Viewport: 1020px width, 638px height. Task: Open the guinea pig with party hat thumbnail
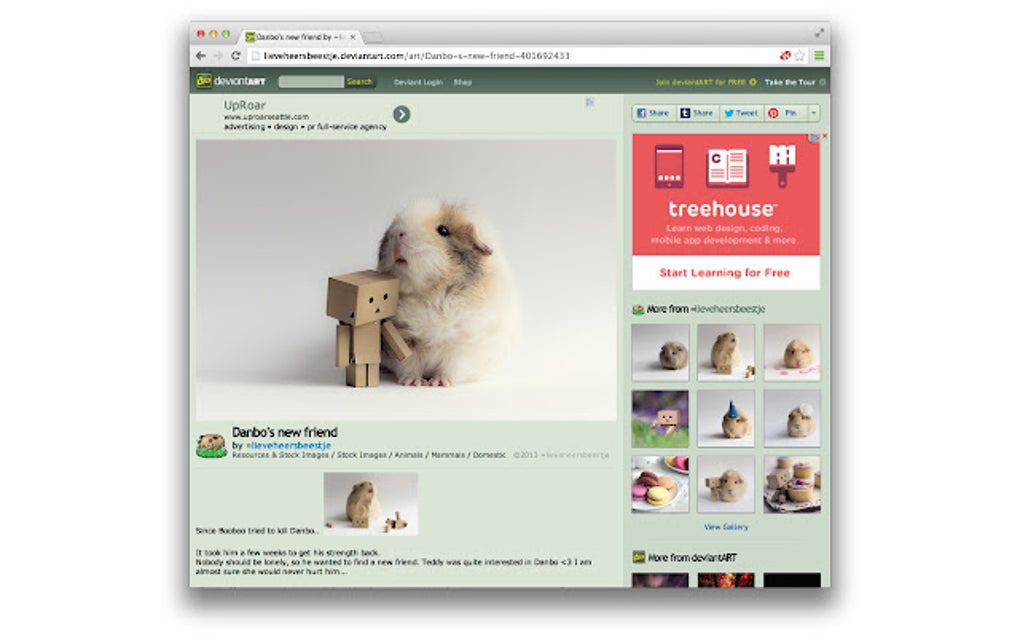tap(726, 419)
